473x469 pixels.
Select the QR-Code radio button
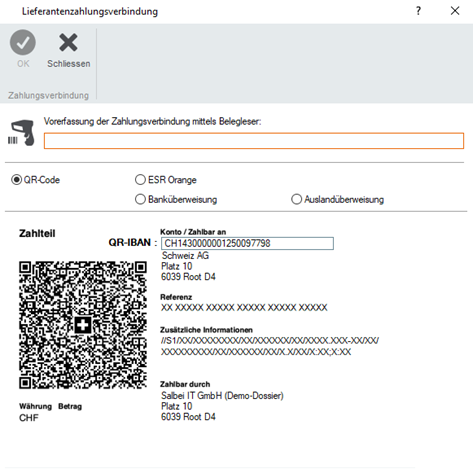[x=16, y=180]
